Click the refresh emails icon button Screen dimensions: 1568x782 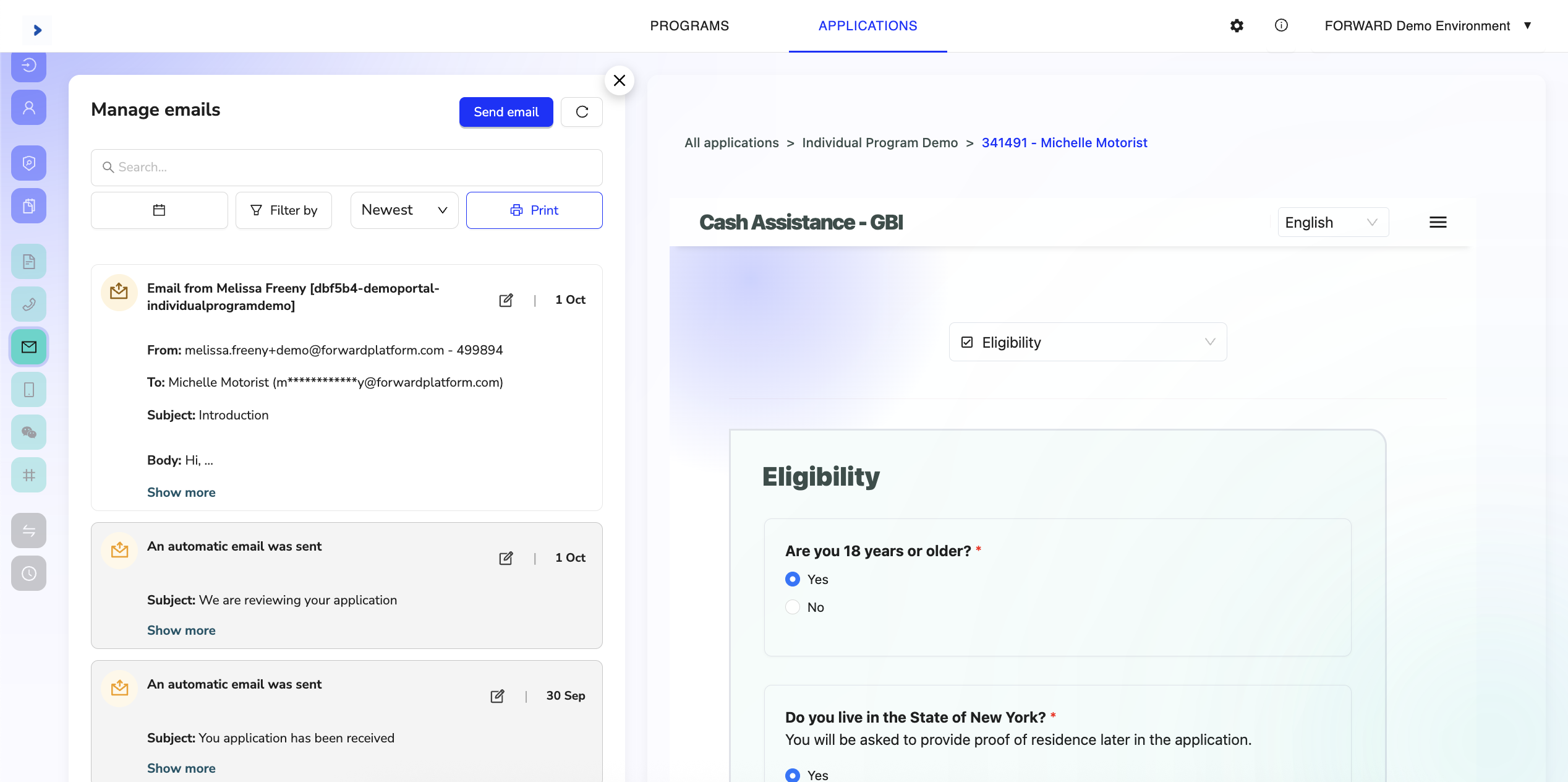click(581, 112)
